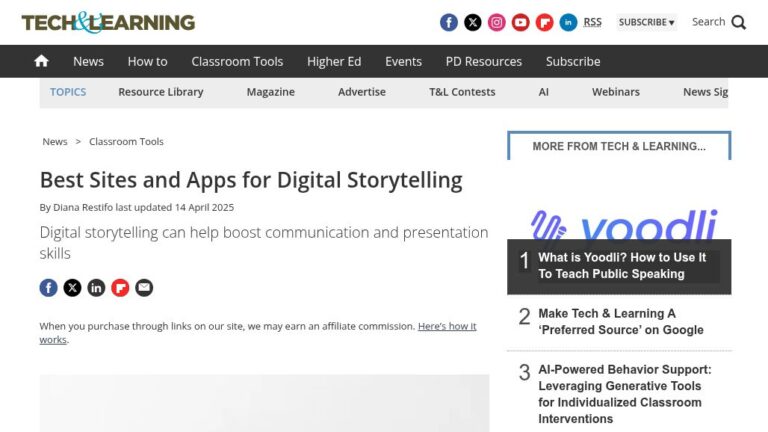Click the Search text field
Screen dimensions: 768x432
point(708,22)
